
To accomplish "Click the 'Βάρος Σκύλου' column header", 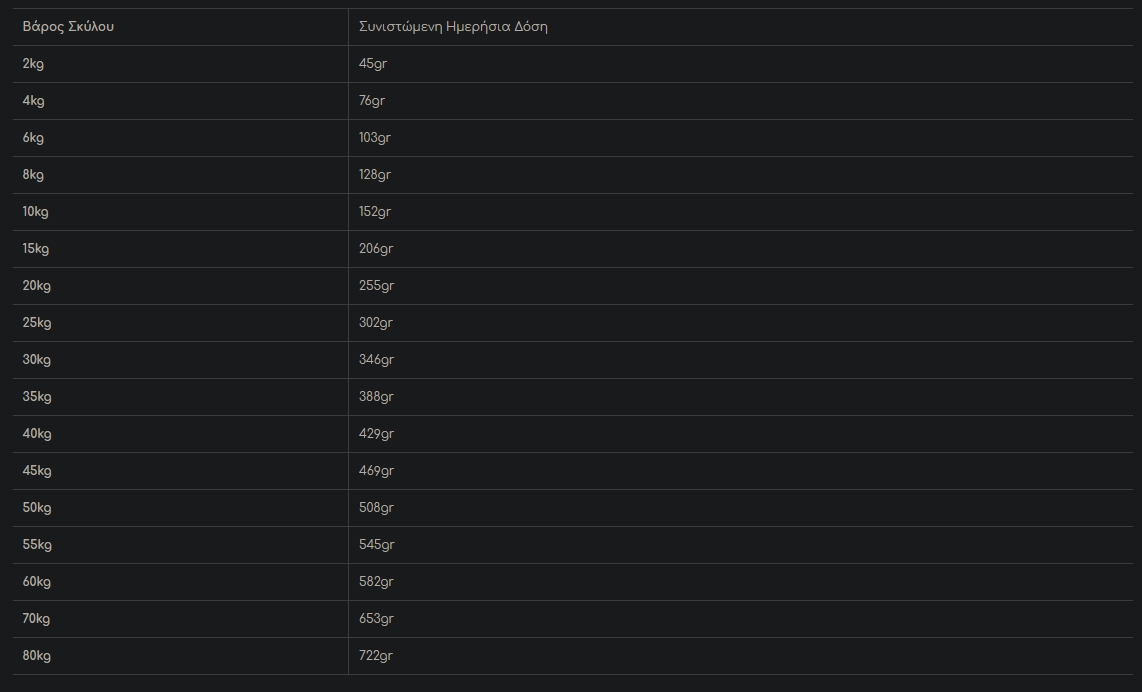I will (x=68, y=27).
